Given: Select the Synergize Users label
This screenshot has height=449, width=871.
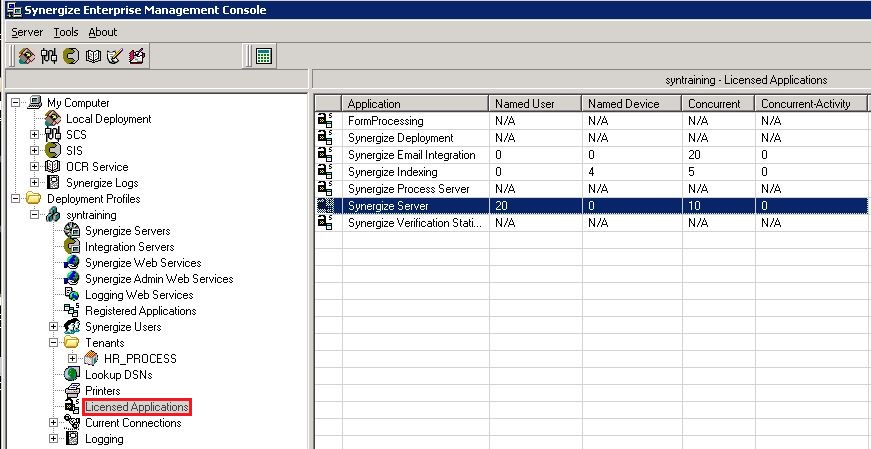Looking at the screenshot, I should [x=123, y=327].
